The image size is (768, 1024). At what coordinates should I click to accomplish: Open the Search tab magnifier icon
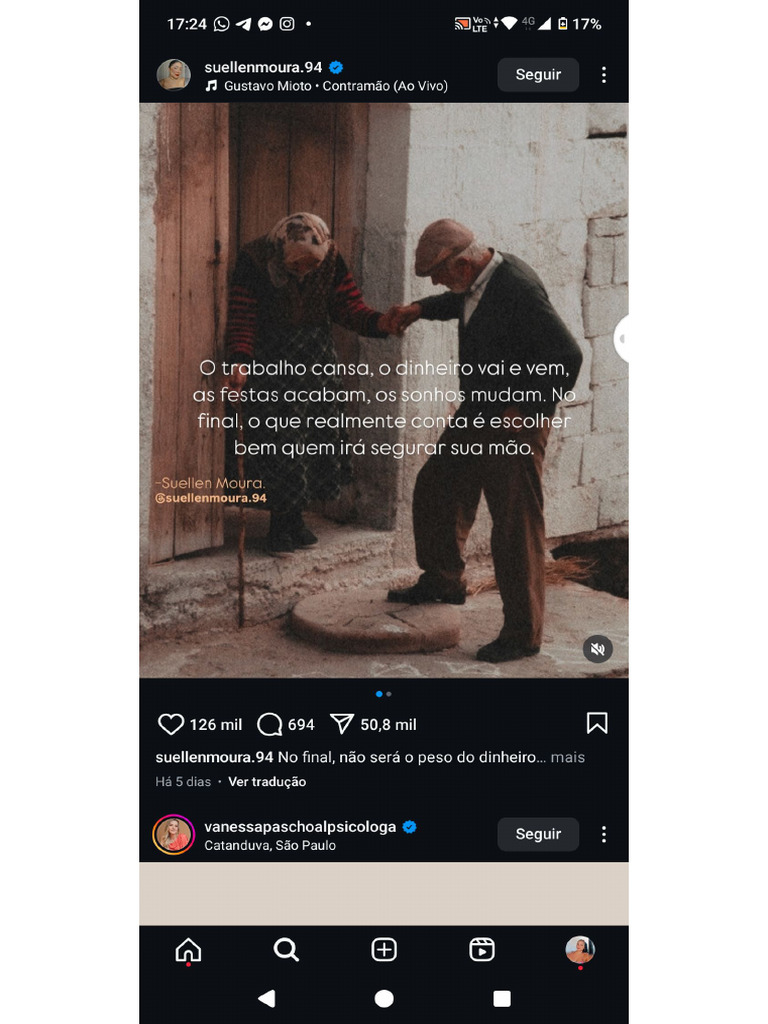(286, 950)
